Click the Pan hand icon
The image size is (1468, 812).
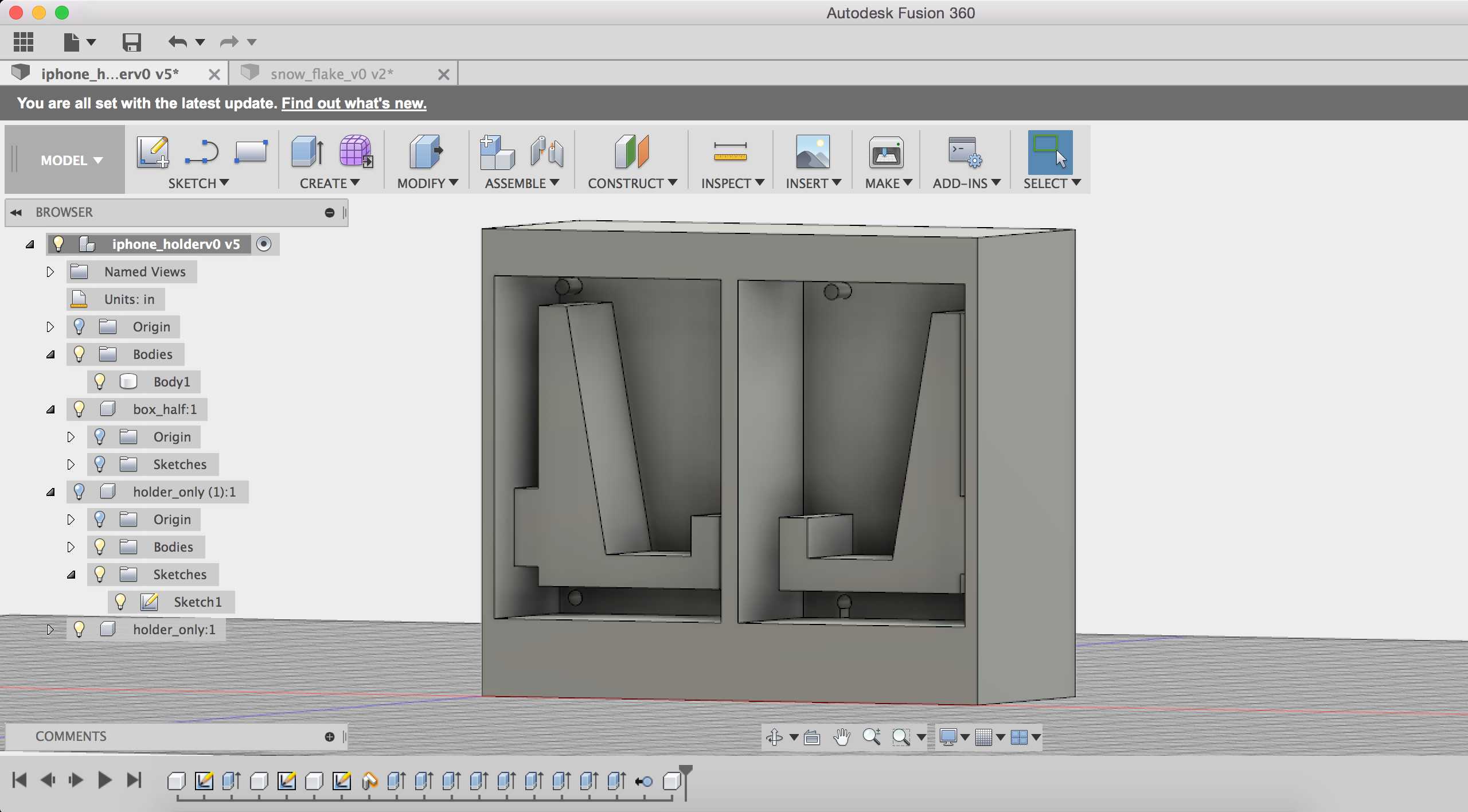pyautogui.click(x=842, y=737)
